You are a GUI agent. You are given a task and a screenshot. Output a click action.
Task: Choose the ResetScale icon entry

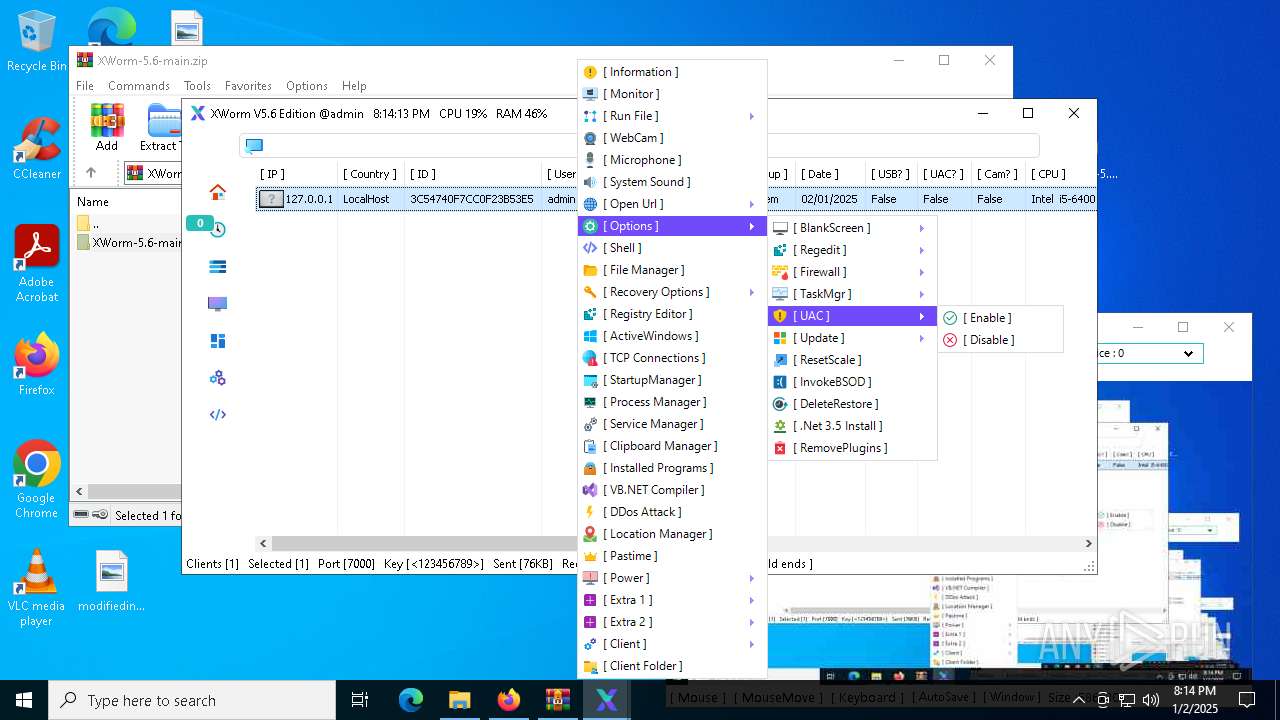[x=780, y=360]
